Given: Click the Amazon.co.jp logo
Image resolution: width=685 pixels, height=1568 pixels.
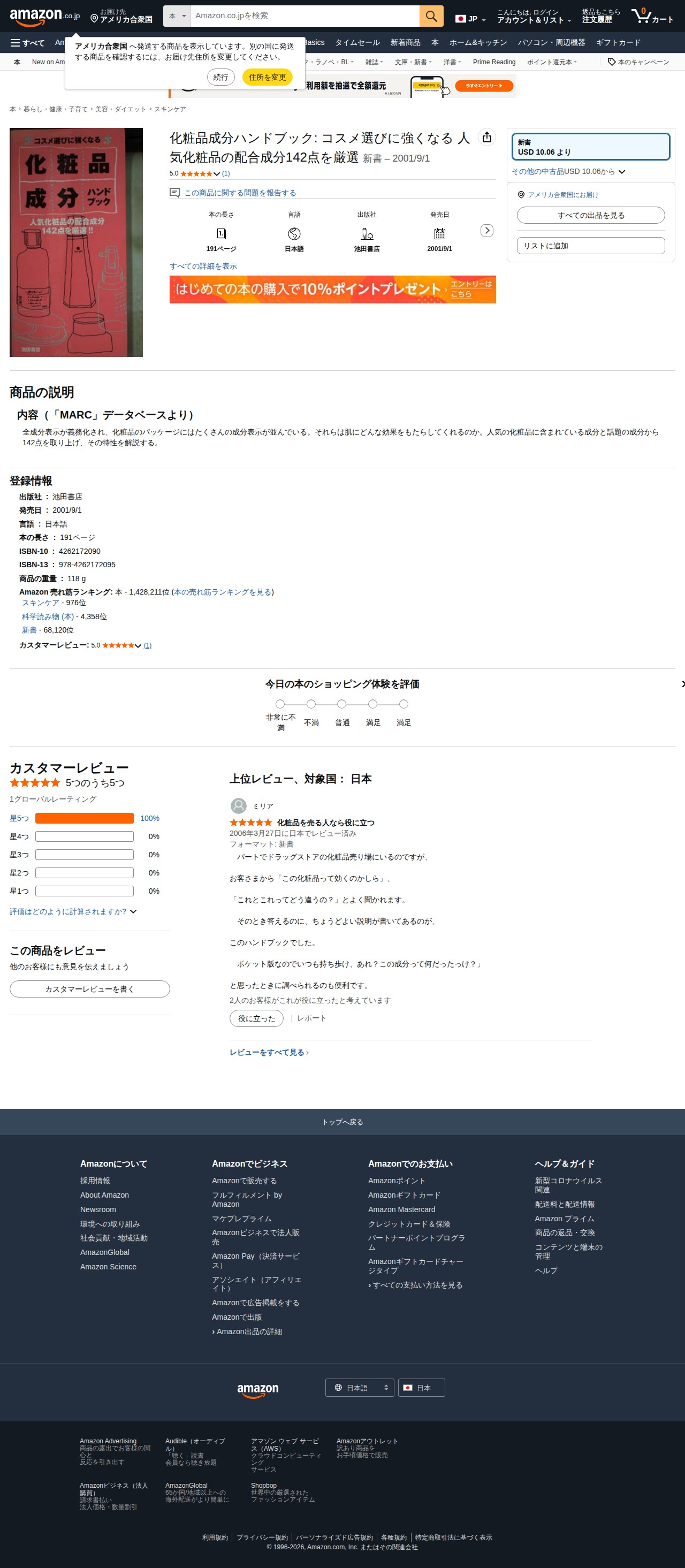Looking at the screenshot, I should 44,17.
